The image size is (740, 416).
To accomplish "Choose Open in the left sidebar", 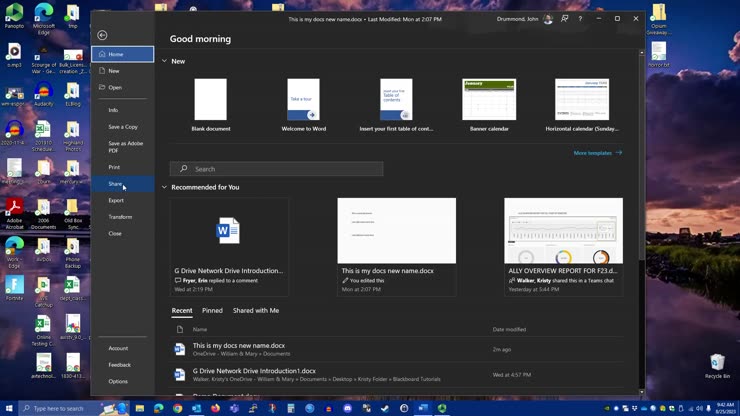I will (x=123, y=87).
